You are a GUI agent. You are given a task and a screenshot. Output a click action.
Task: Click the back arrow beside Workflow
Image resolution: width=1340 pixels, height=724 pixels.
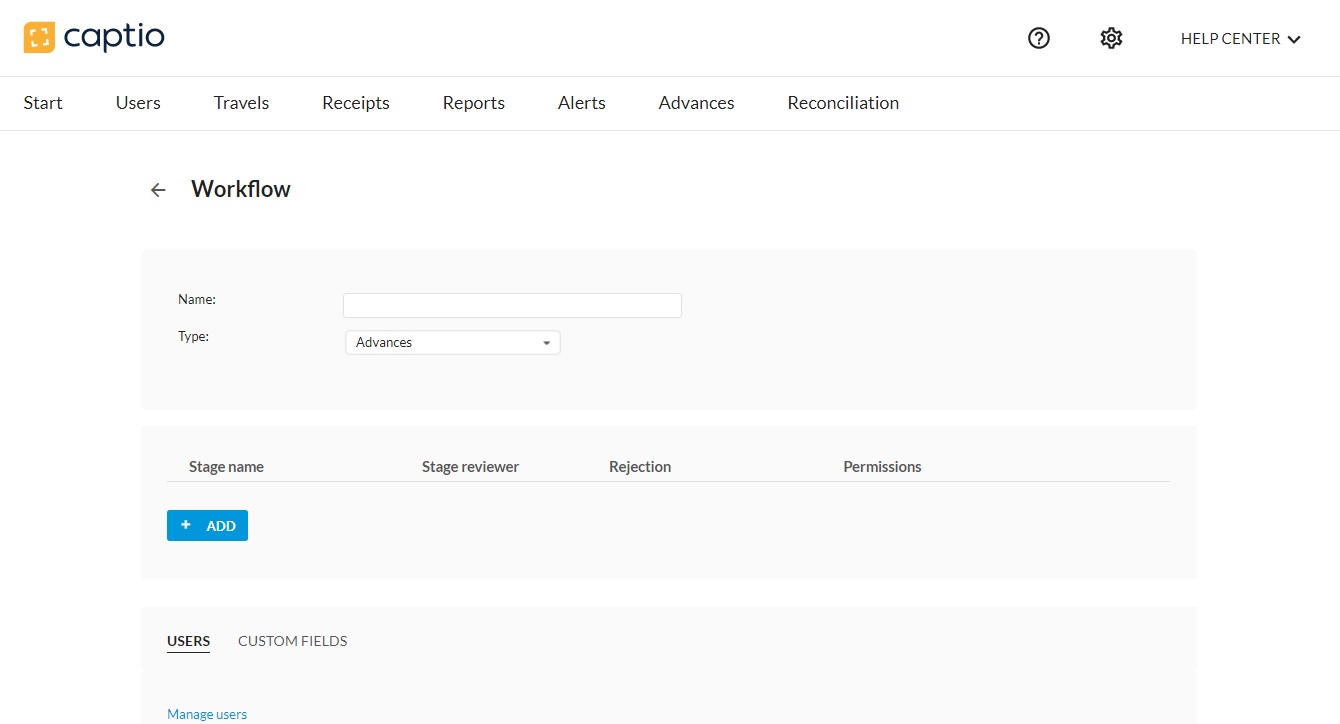158,190
